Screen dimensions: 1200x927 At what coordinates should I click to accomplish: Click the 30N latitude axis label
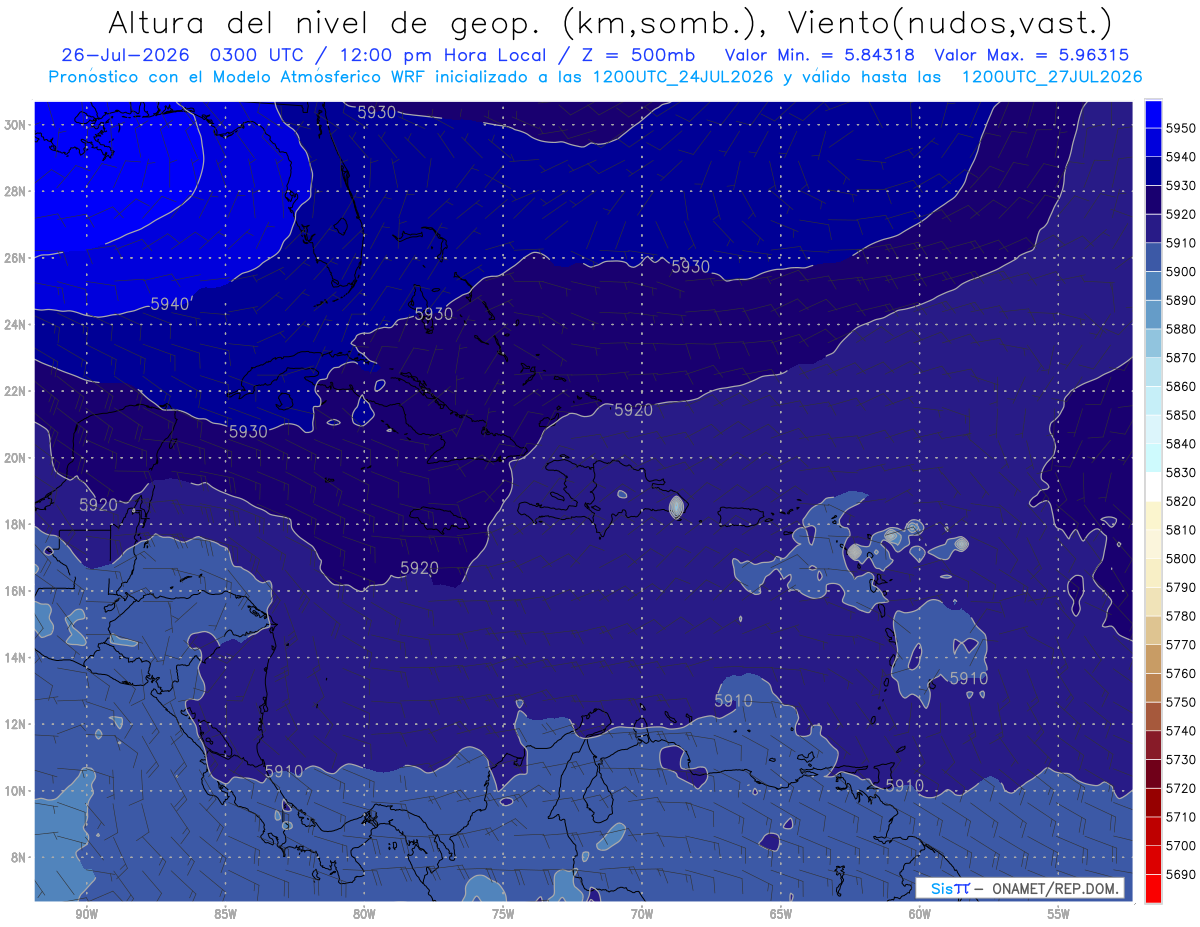[x=16, y=125]
